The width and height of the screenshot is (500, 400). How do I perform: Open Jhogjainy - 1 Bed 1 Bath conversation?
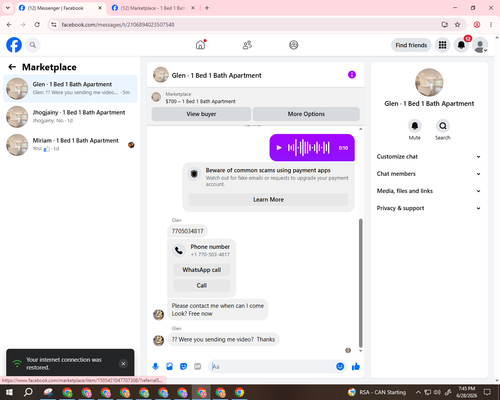click(70, 117)
